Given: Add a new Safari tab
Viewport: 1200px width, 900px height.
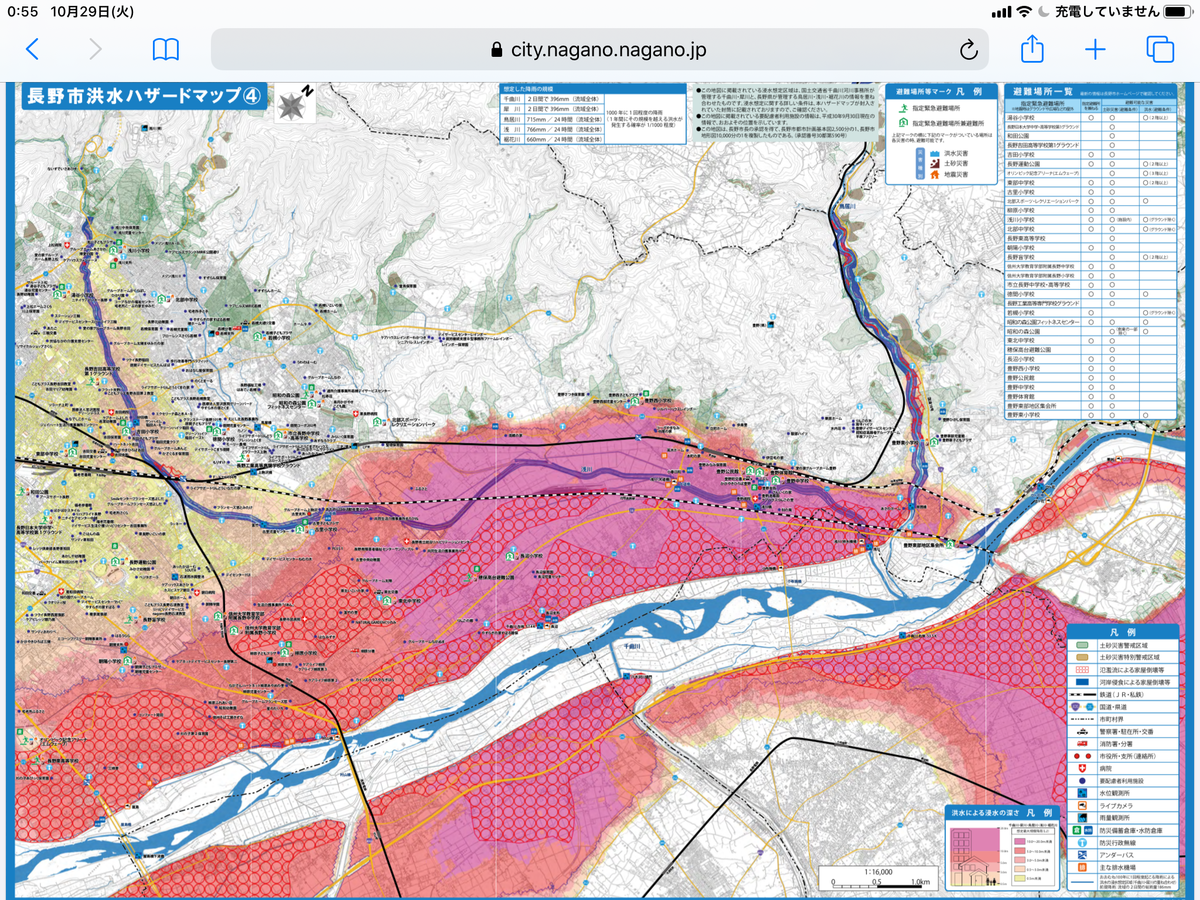Looking at the screenshot, I should tap(1095, 49).
